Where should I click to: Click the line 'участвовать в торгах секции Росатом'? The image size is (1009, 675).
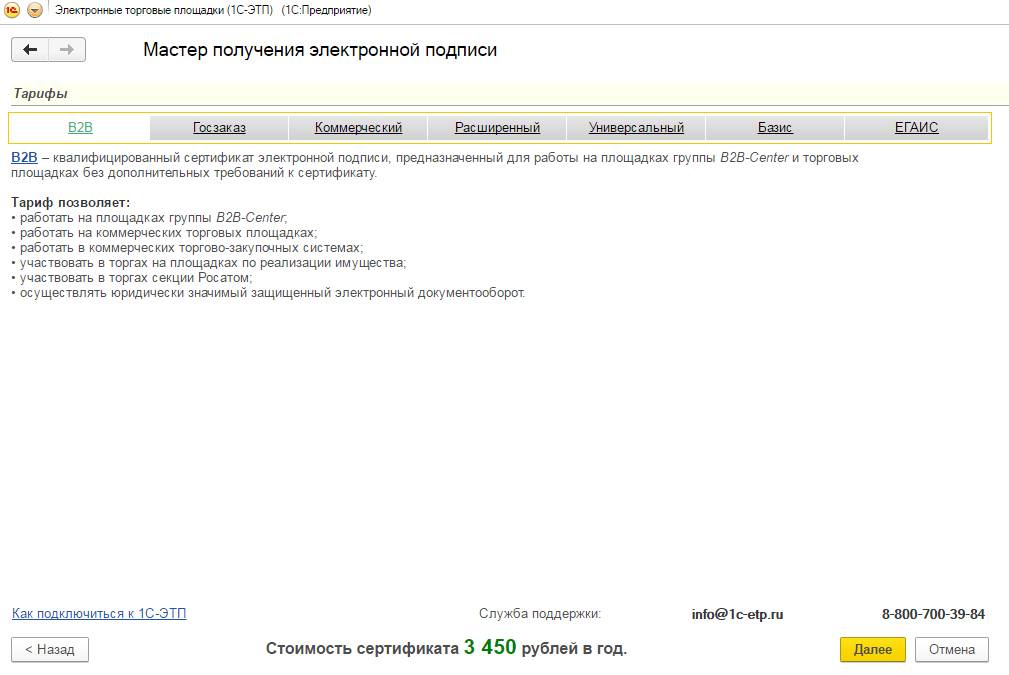[132, 278]
